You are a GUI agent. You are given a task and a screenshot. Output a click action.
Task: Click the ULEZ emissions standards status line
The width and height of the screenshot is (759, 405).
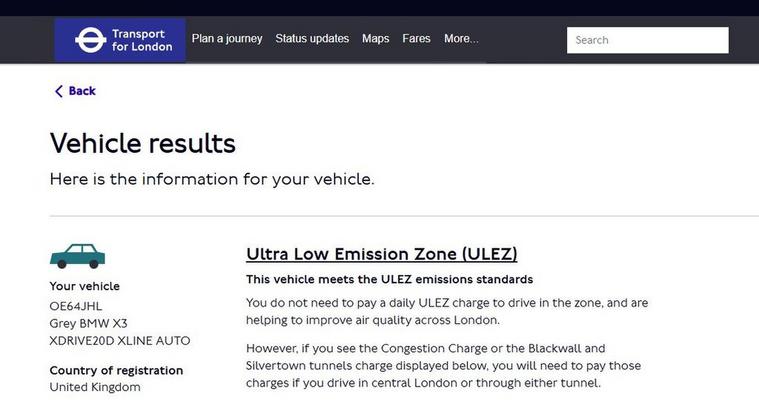(x=390, y=280)
